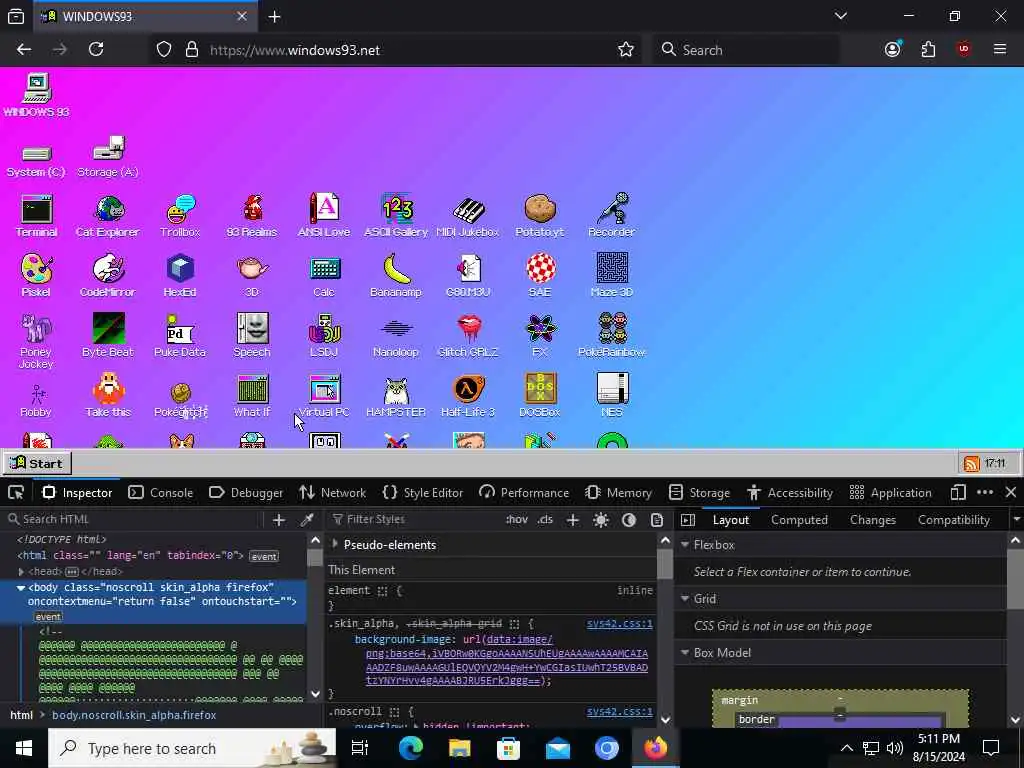The width and height of the screenshot is (1024, 768).
Task: Add a new CSS rule
Action: click(x=573, y=520)
